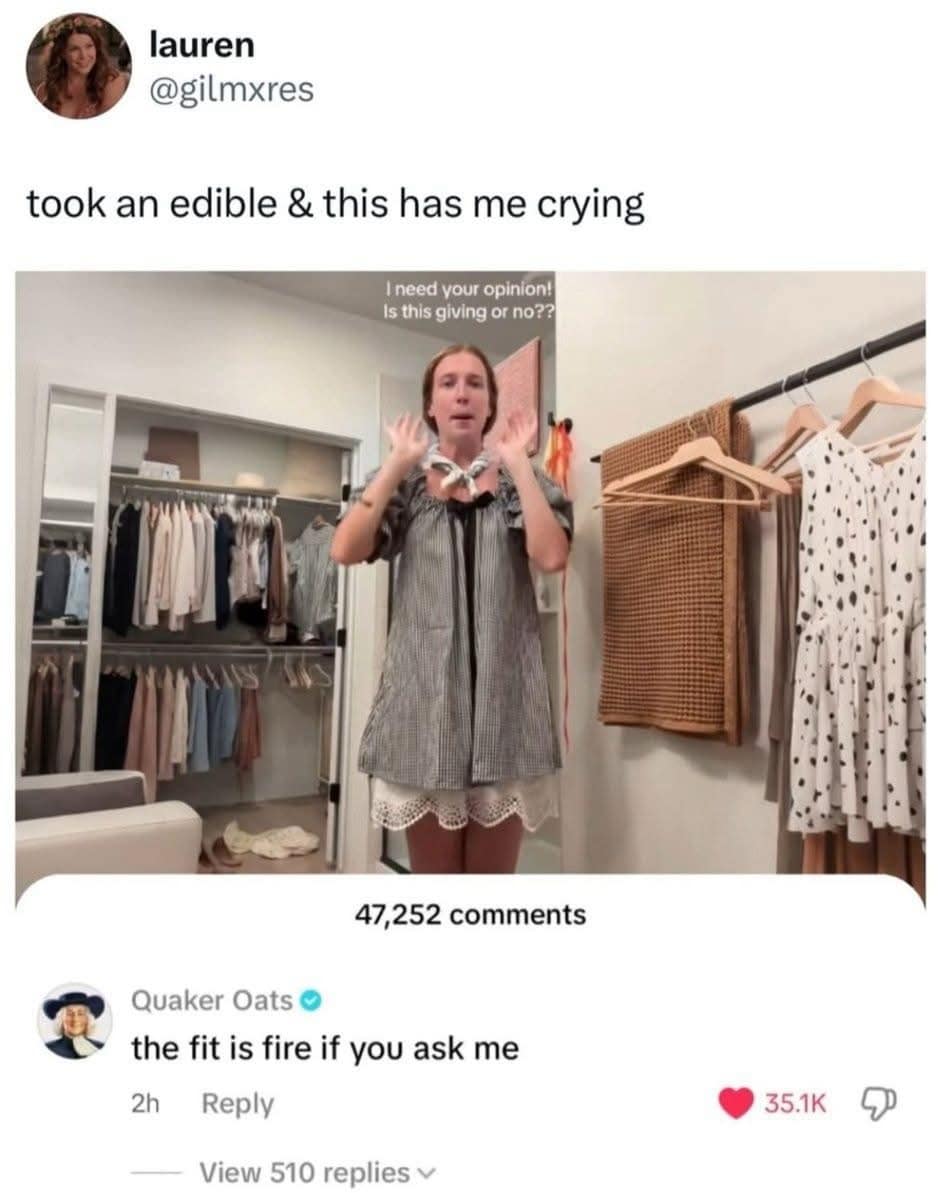945x1193 pixels.
Task: Click the 35.1K like count
Action: [795, 1103]
